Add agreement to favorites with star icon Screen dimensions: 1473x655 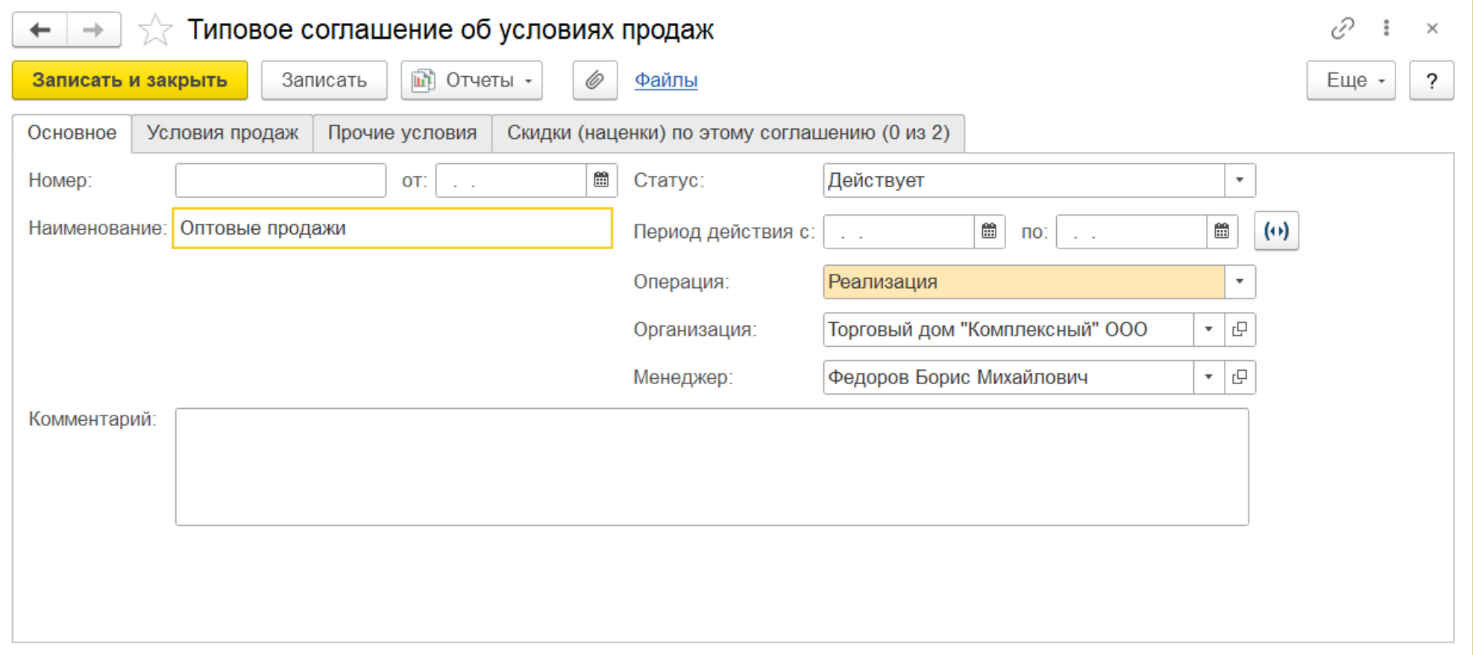[155, 30]
